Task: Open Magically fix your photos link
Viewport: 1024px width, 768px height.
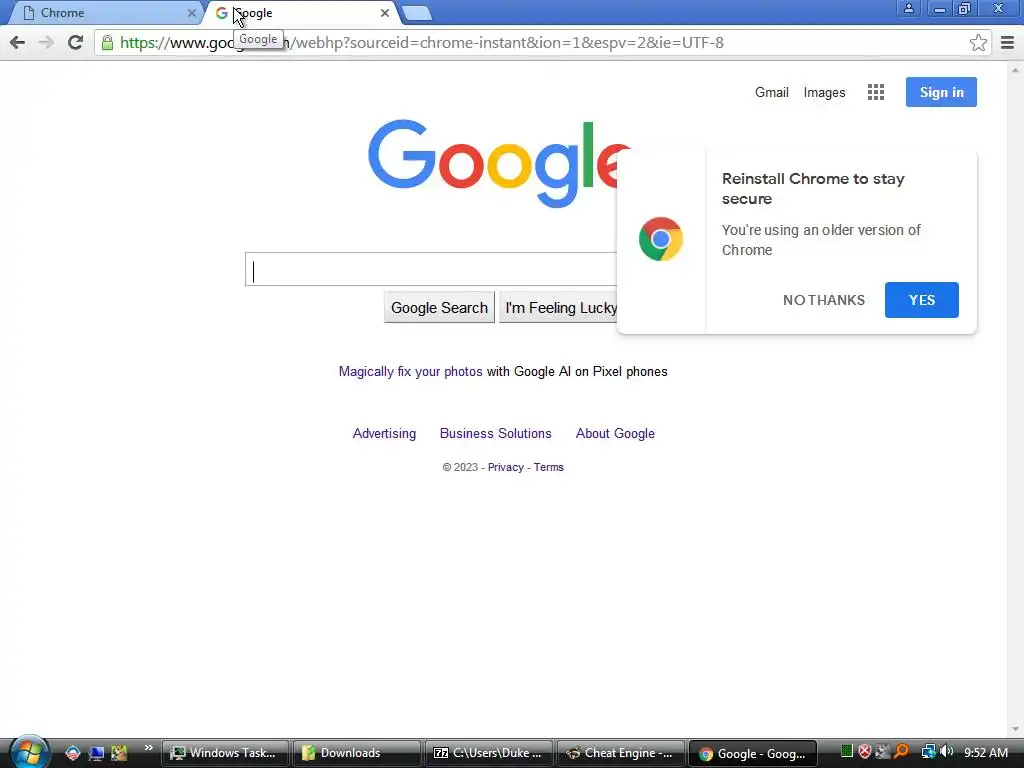Action: 410,372
